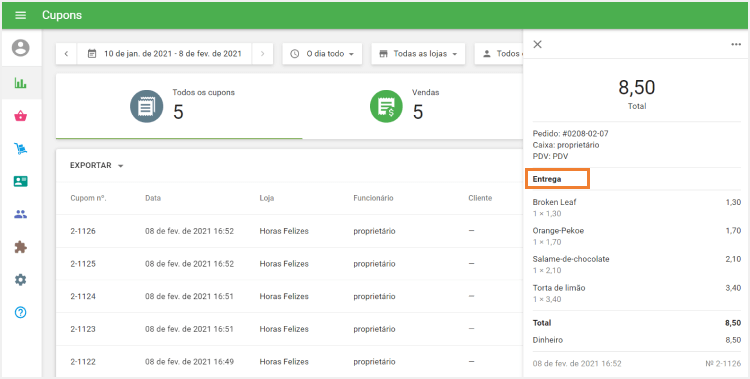
Task: Click the 'Pedido: #0208-02-07' text
Action: tap(571, 134)
